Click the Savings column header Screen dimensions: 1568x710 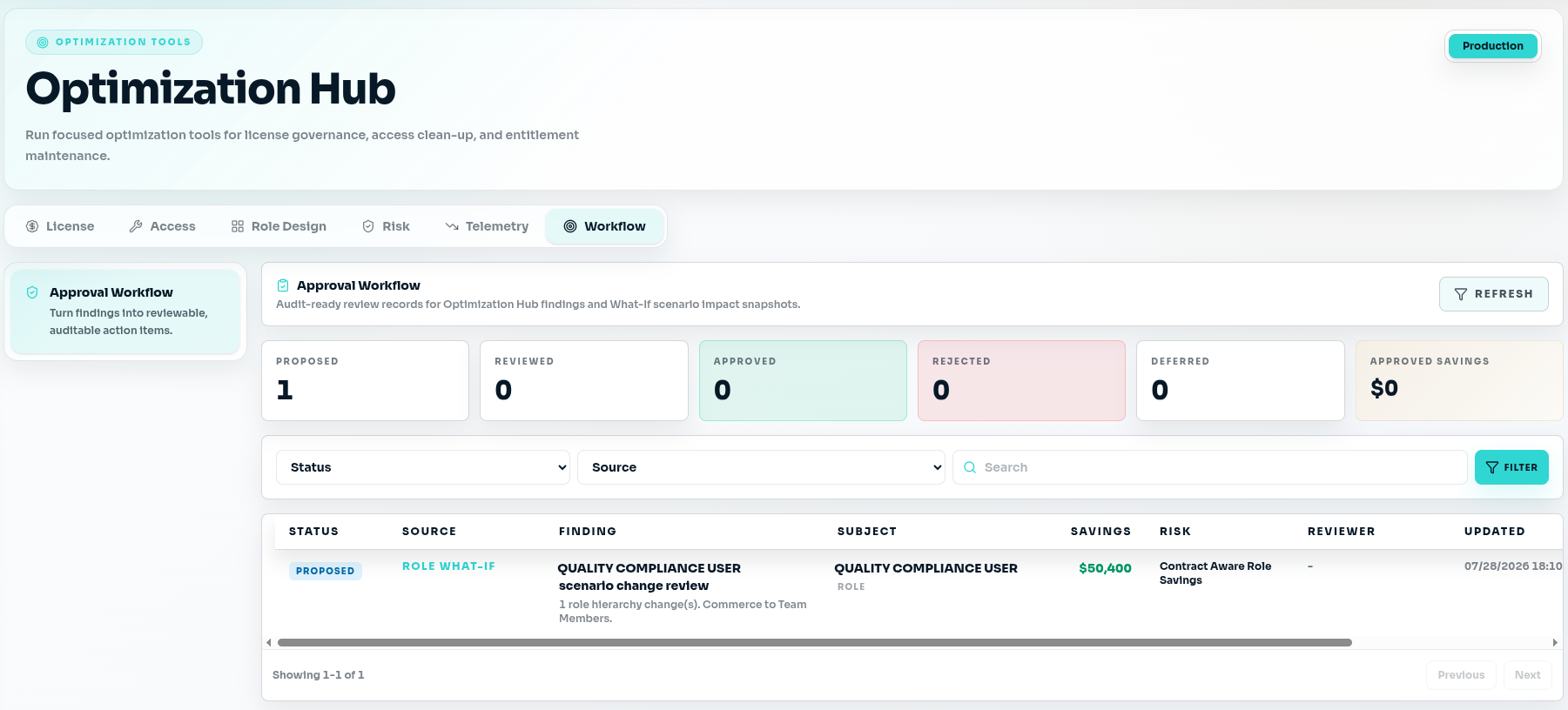pyautogui.click(x=1100, y=532)
